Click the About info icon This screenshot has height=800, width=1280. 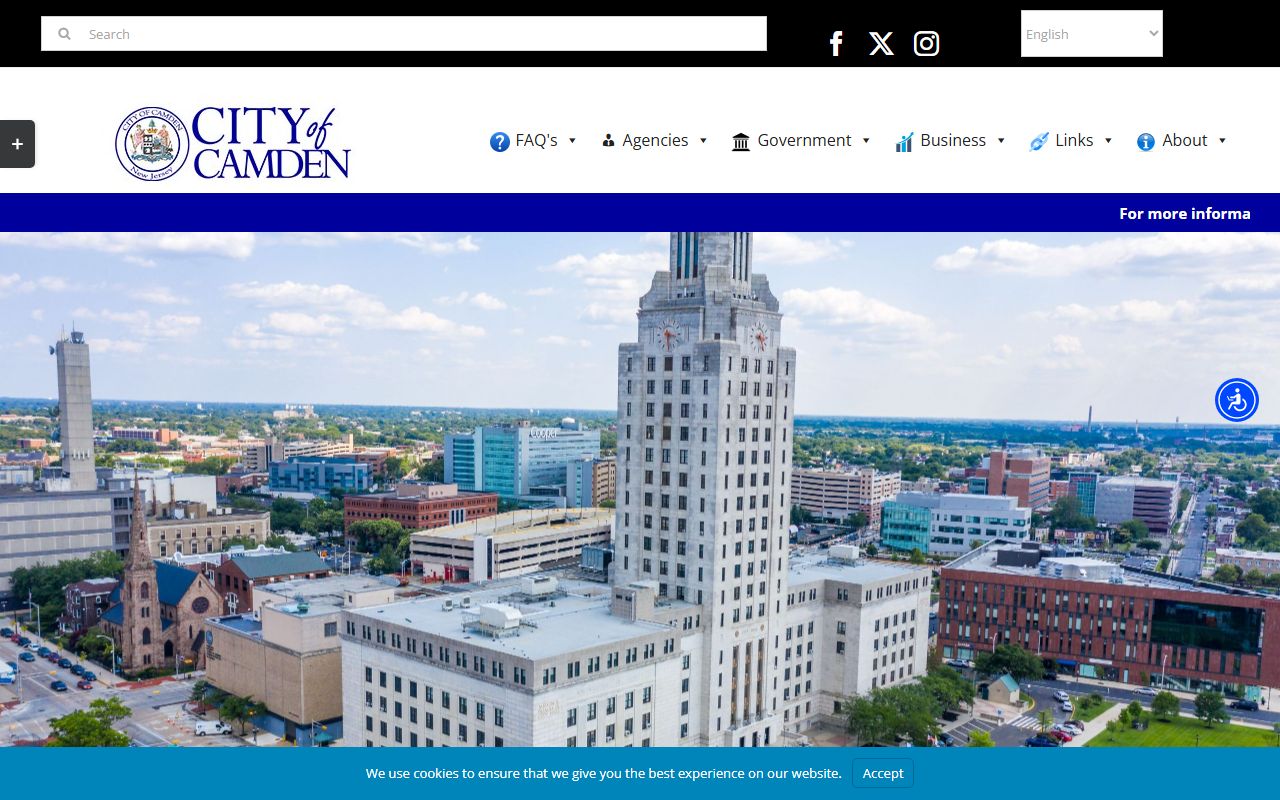1146,142
